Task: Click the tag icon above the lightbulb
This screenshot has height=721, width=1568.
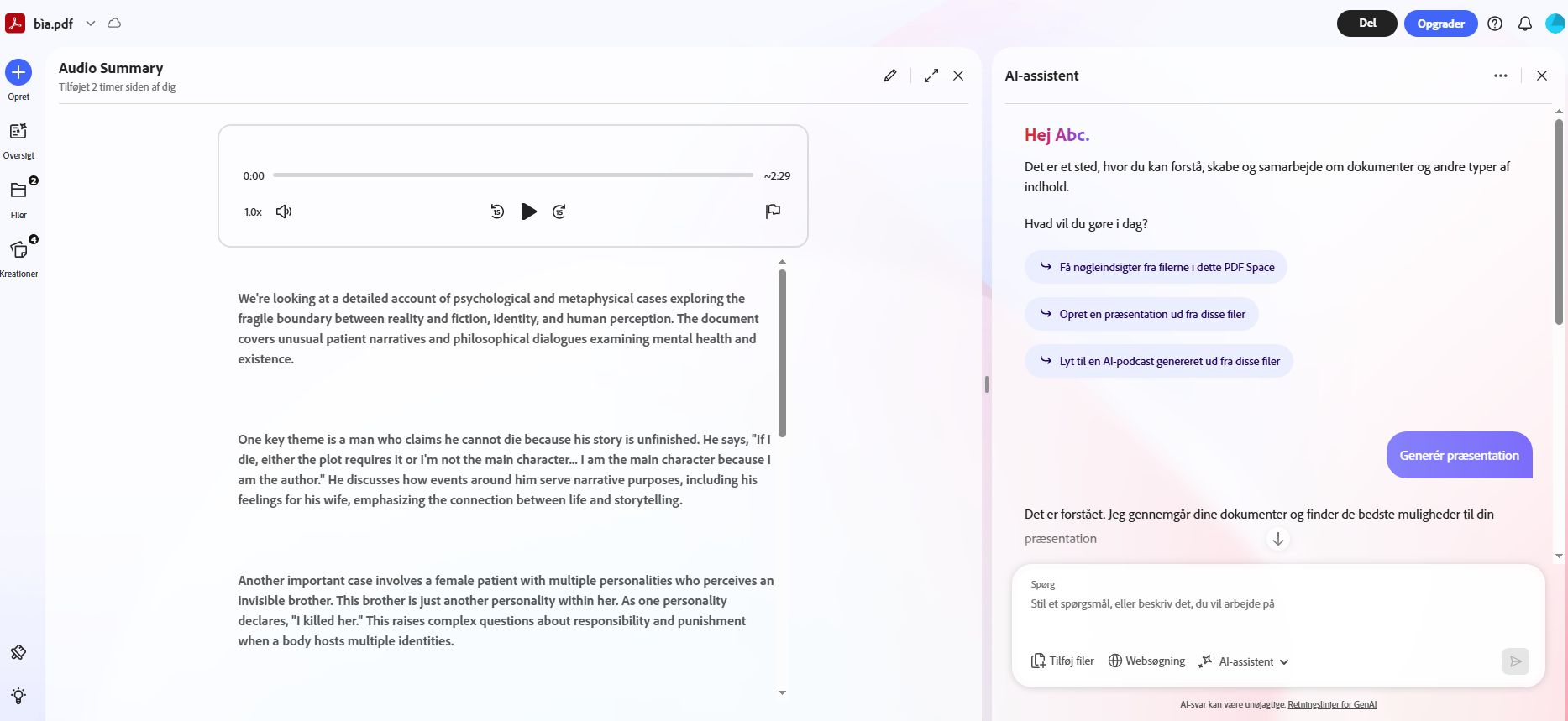Action: tap(18, 652)
